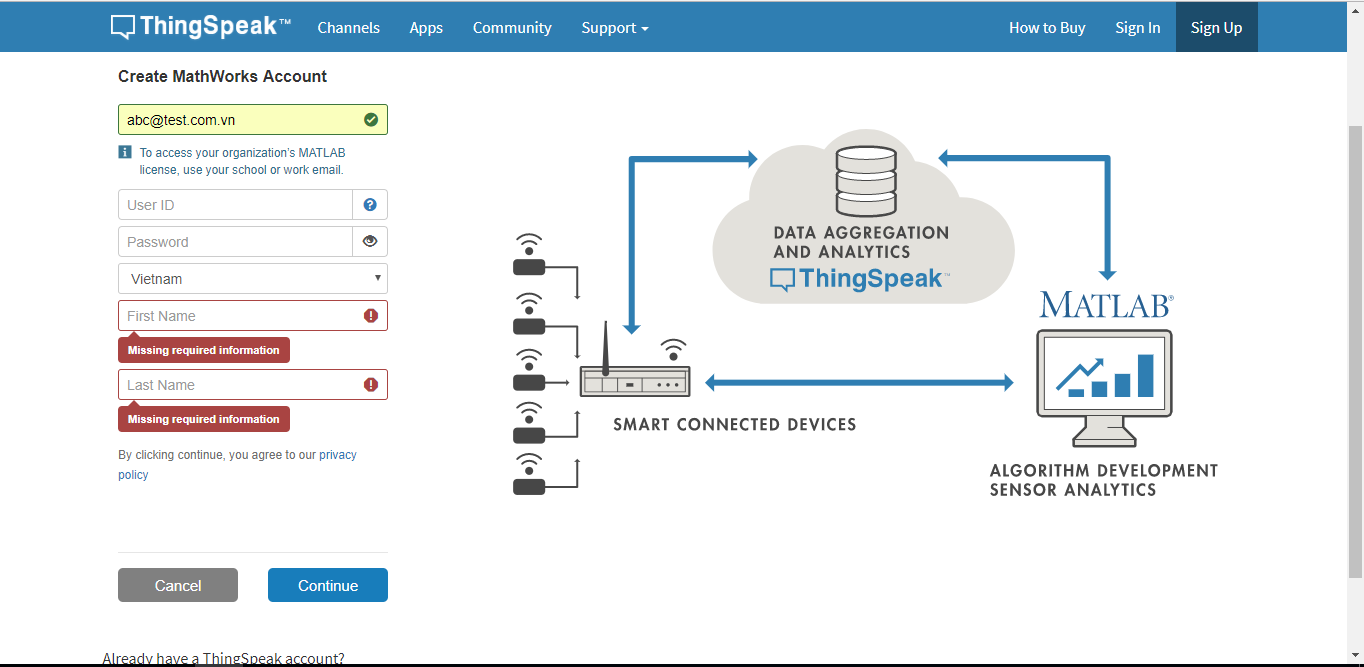Click the Last Name field

click(x=253, y=385)
